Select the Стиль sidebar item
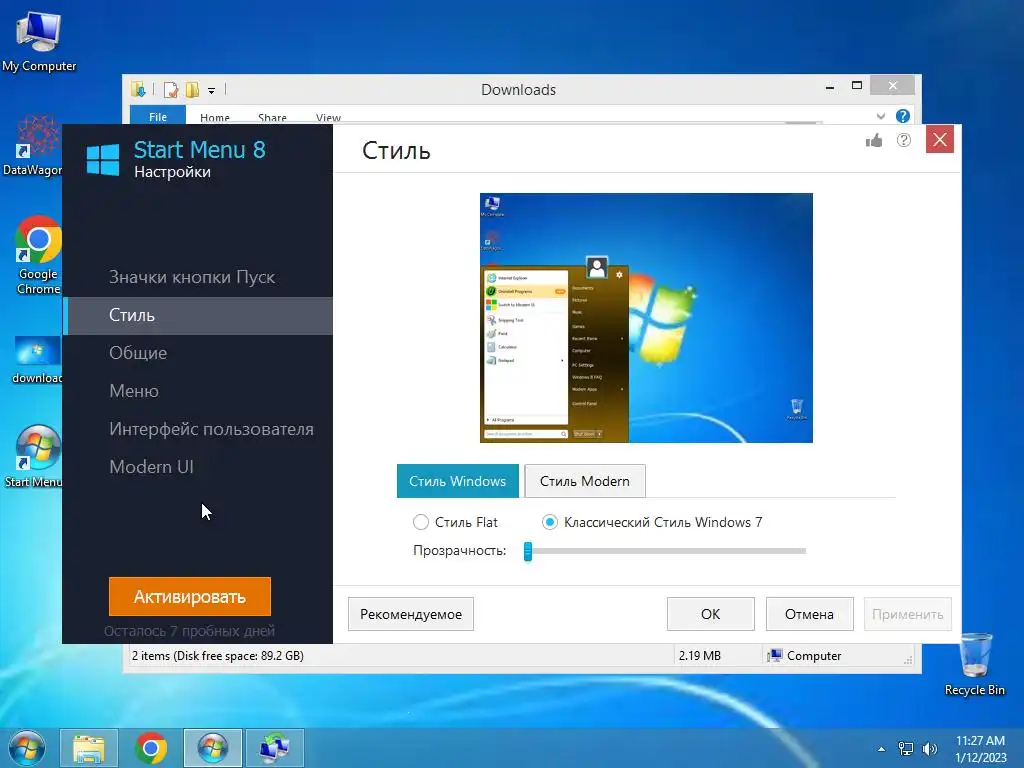Viewport: 1024px width, 768px height. pyautogui.click(x=198, y=315)
